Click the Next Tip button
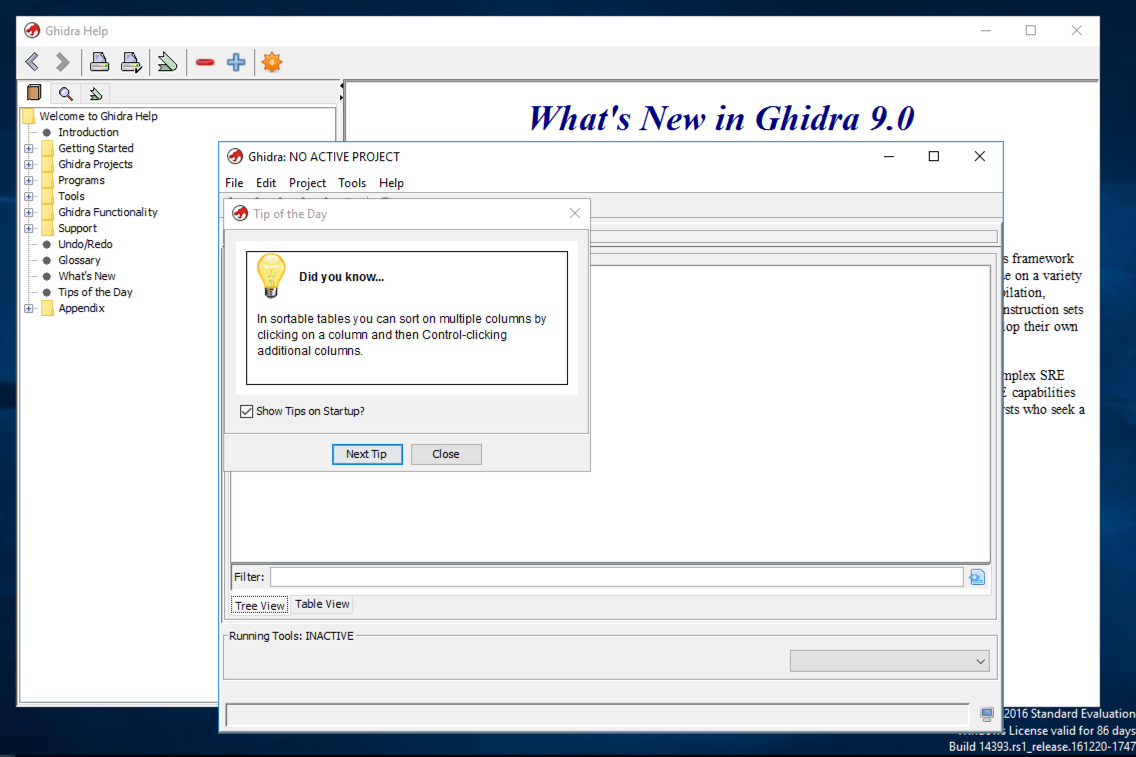 (367, 454)
